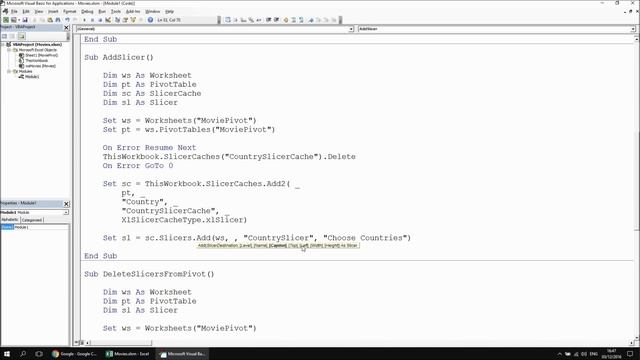
Task: Open Insert UserForm dropdown arrow in toolbar
Action: 19,20
